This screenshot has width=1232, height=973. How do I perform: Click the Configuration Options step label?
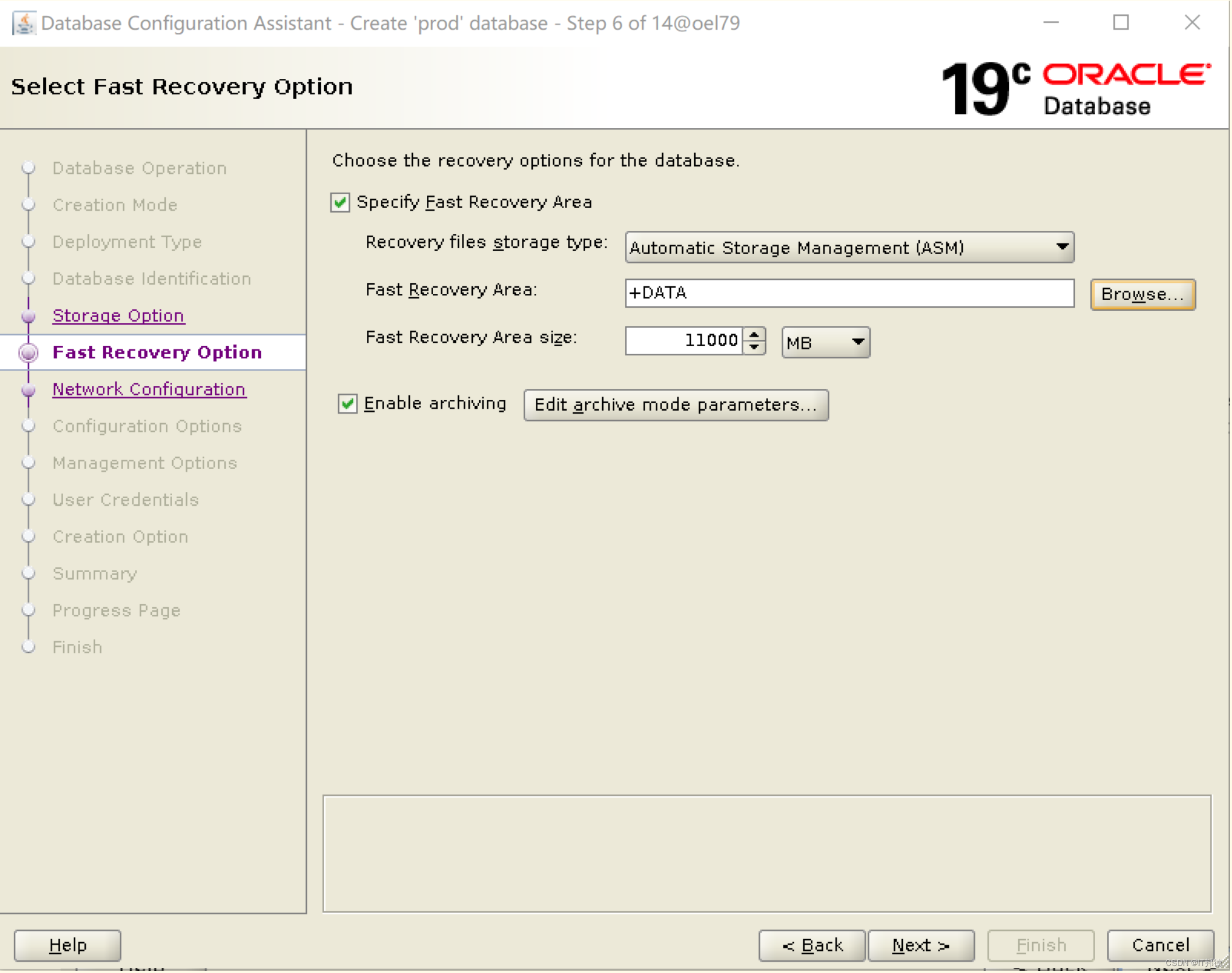[147, 426]
